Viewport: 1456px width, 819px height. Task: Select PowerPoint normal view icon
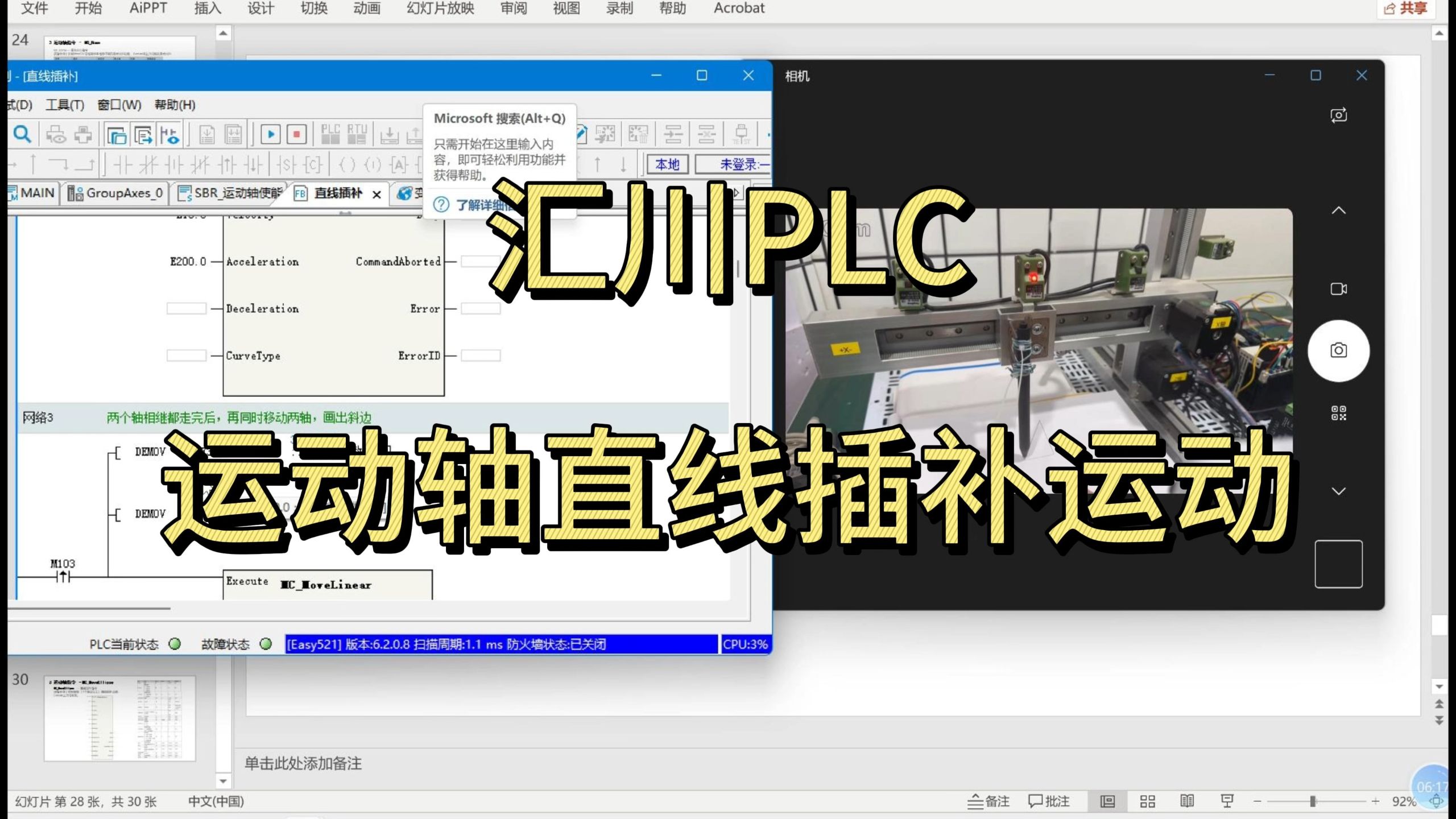[x=1107, y=801]
